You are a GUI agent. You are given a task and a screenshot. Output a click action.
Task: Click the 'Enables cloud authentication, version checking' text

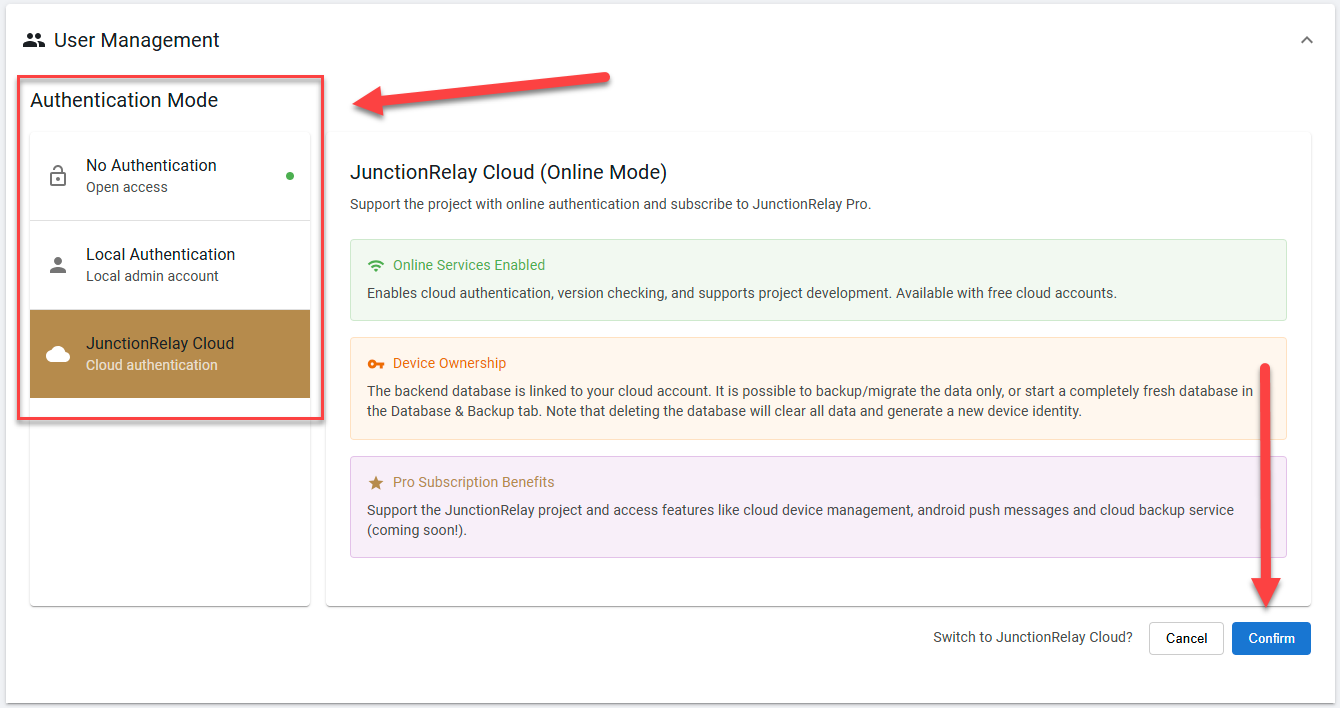tap(742, 294)
